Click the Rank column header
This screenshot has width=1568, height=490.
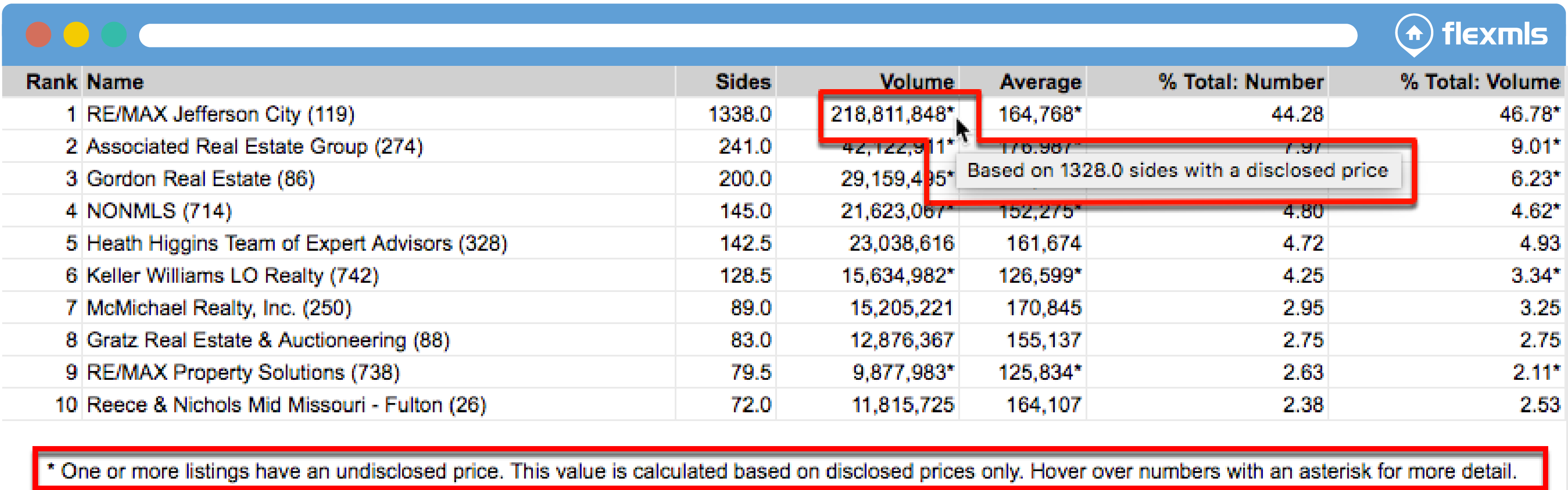[x=51, y=82]
